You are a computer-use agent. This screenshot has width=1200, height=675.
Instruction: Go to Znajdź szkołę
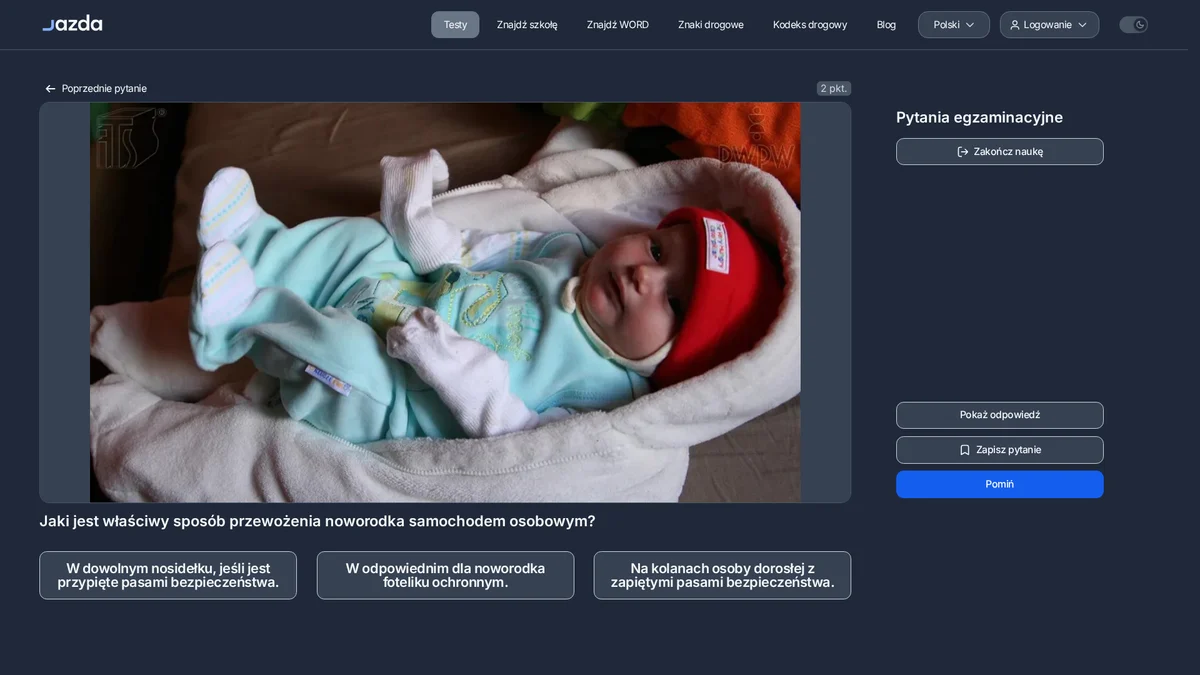tap(527, 25)
